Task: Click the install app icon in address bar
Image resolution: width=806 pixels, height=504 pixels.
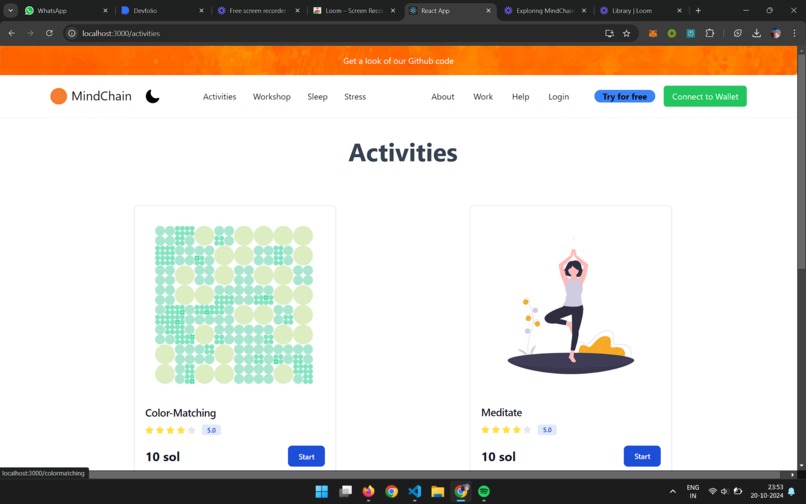Action: pos(609,33)
